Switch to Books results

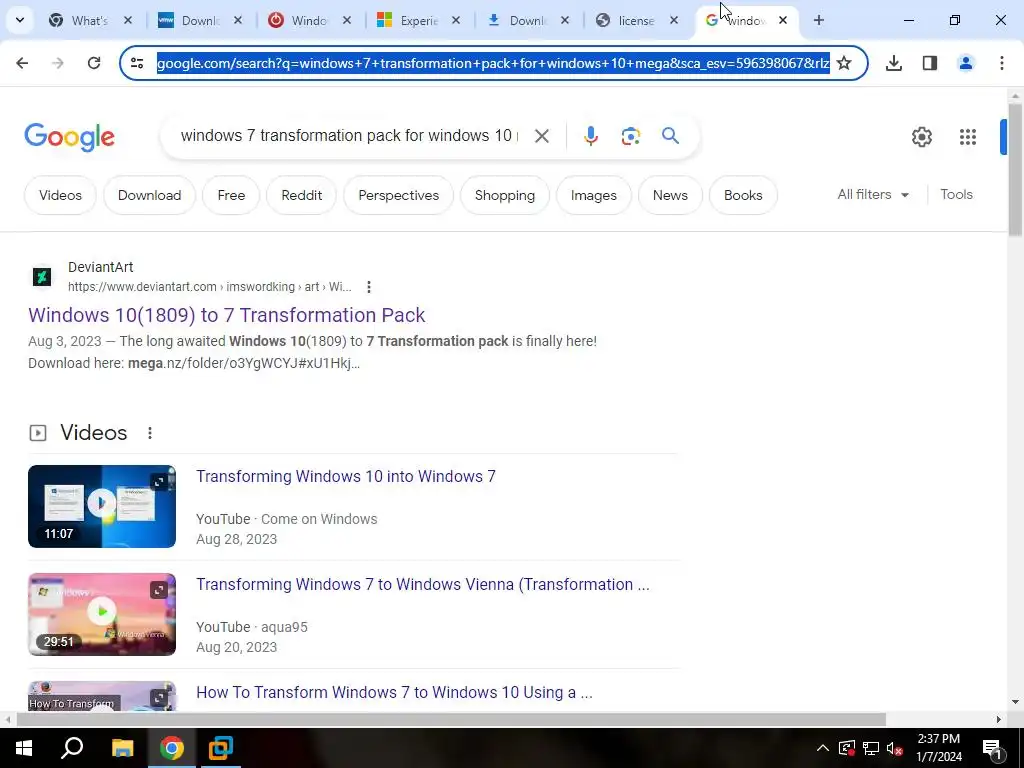tap(743, 195)
